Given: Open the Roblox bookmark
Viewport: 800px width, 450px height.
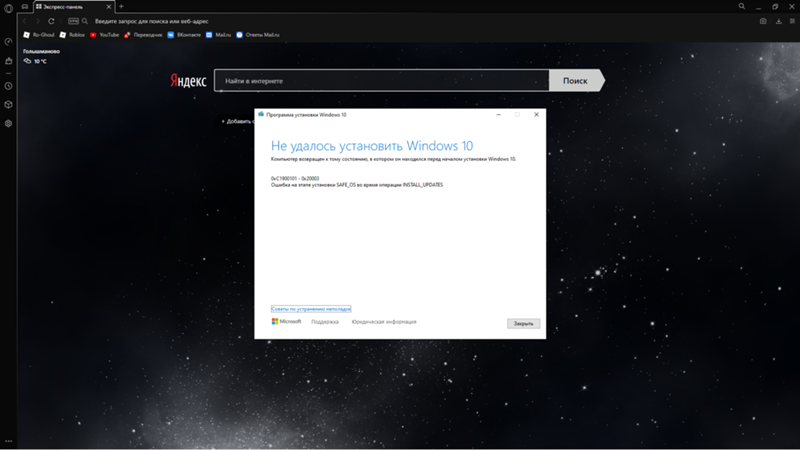Looking at the screenshot, I should (x=72, y=35).
